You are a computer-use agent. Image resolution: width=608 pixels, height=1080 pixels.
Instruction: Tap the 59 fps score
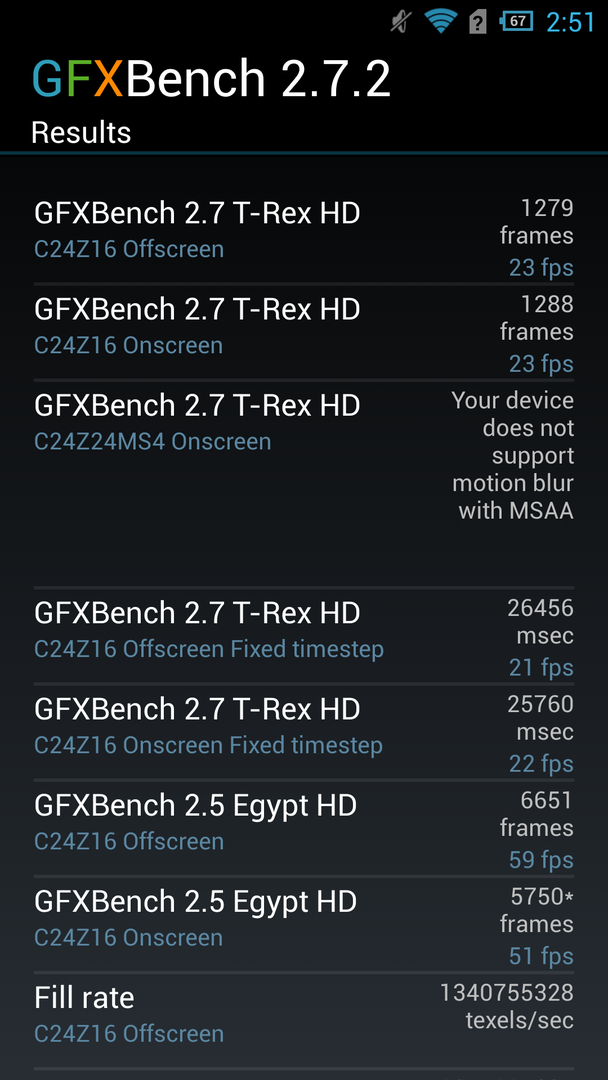541,860
